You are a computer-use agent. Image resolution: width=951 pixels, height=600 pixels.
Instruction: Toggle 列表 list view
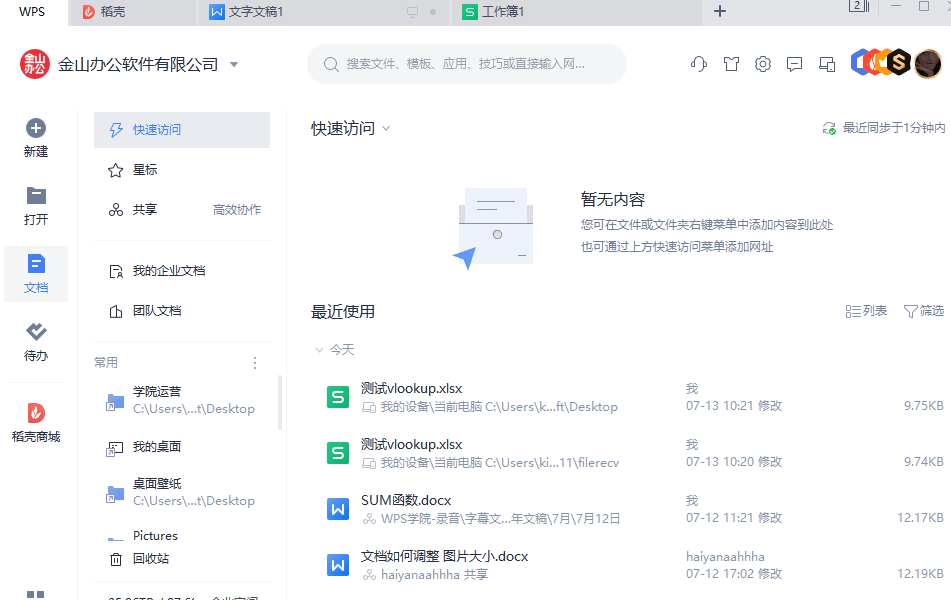pyautogui.click(x=866, y=311)
